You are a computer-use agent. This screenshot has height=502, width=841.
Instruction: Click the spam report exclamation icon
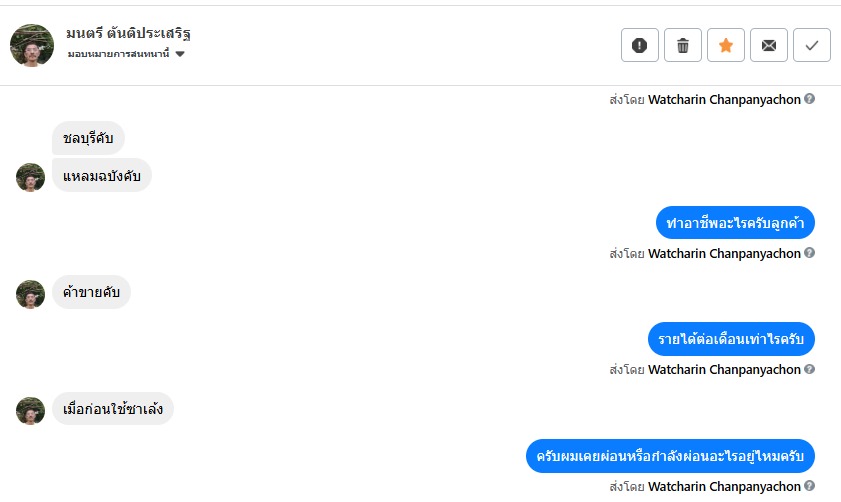point(640,45)
